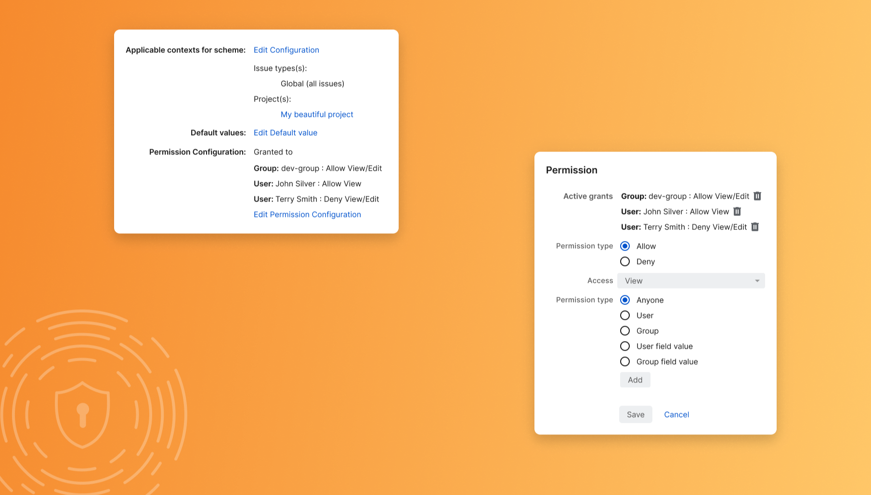Click Edit Default value link

pos(285,133)
